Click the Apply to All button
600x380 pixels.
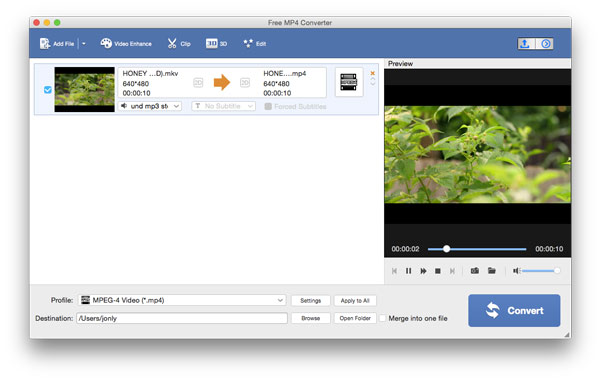pyautogui.click(x=355, y=301)
